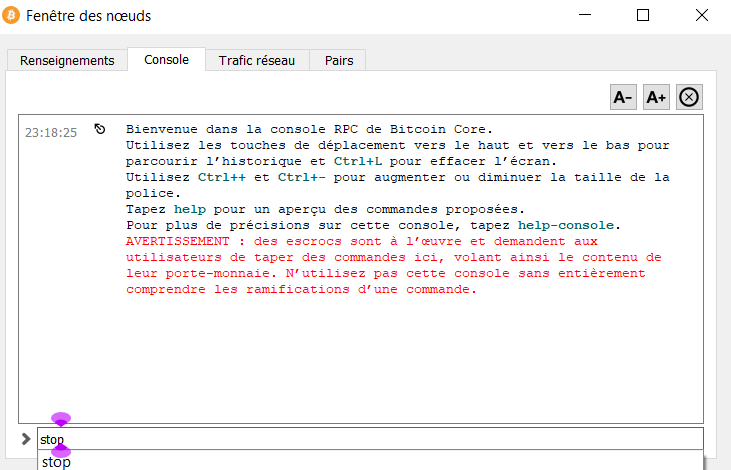This screenshot has width=731, height=470.
Task: Minimize the Fenêtre des nœuds window
Action: coord(585,15)
